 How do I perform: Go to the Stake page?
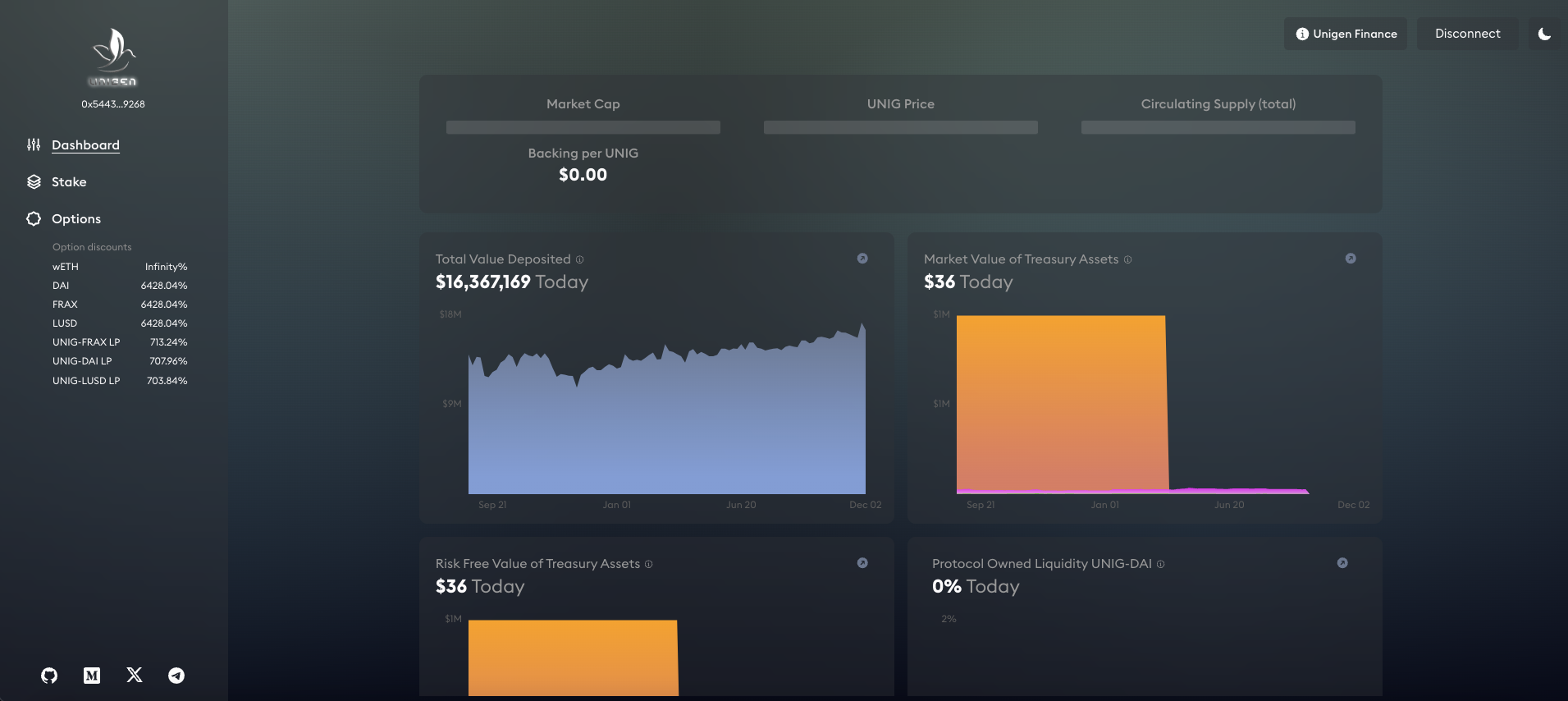[69, 182]
